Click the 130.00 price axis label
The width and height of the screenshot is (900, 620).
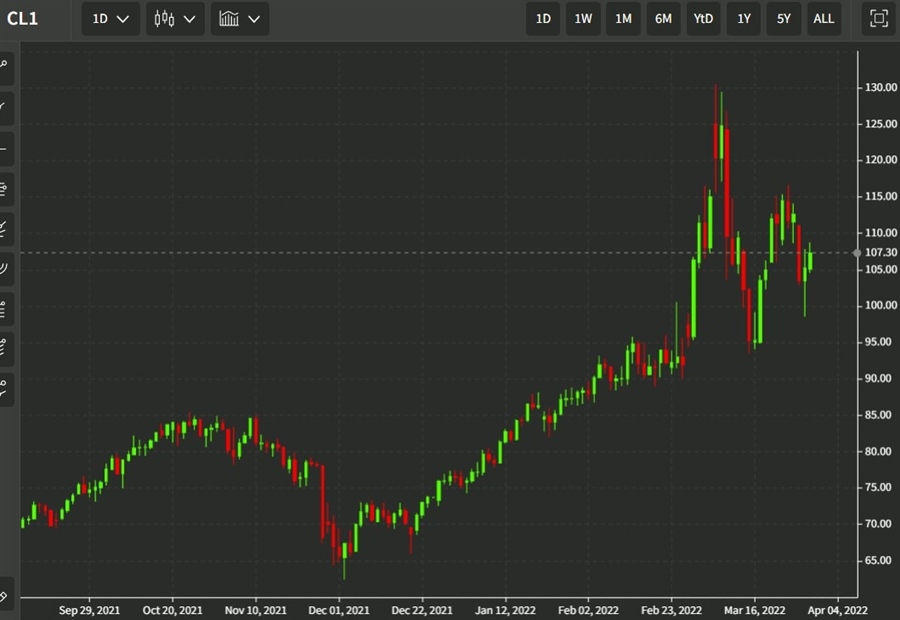coord(880,87)
